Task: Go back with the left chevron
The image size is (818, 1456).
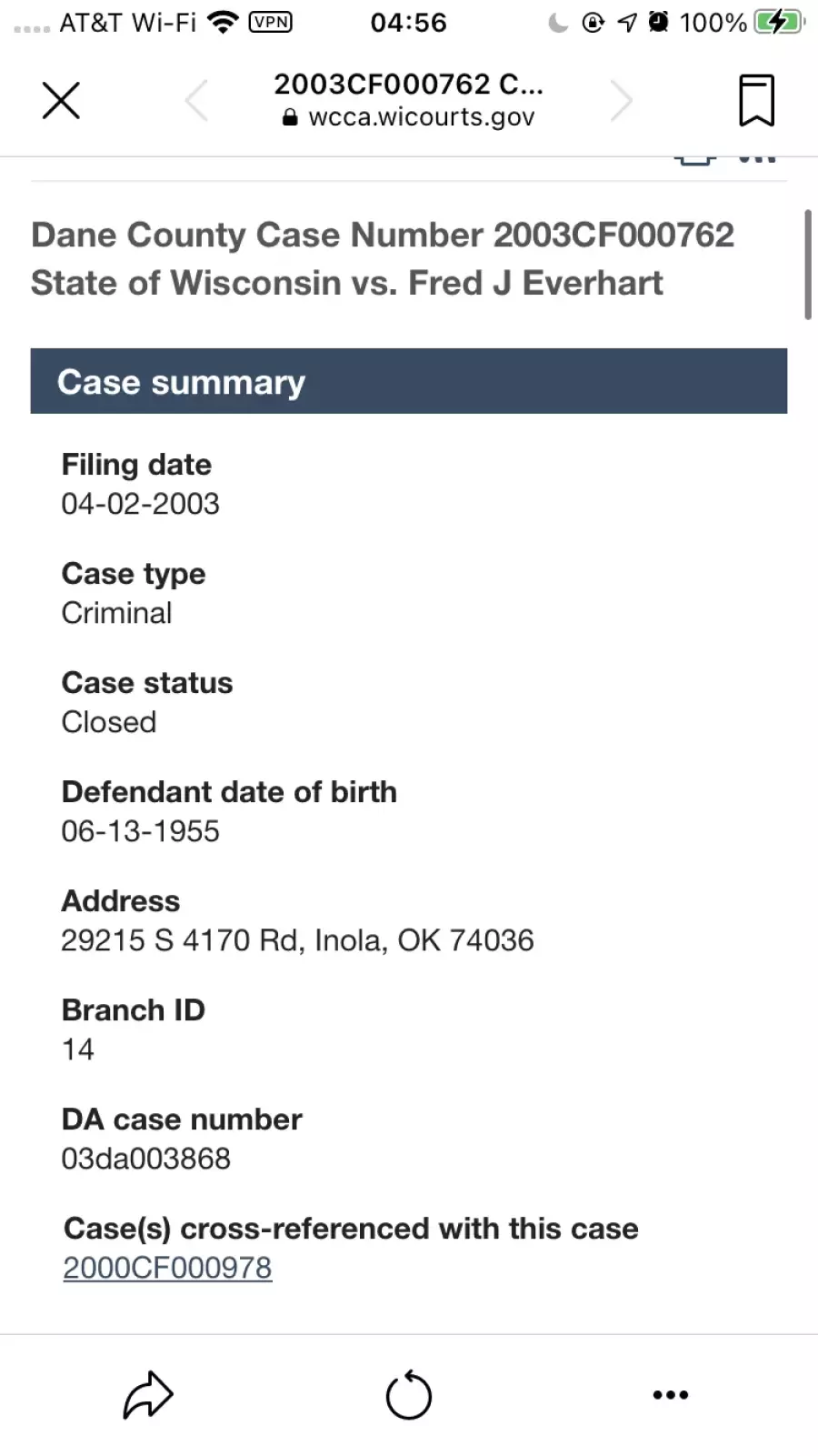Action: click(x=196, y=100)
